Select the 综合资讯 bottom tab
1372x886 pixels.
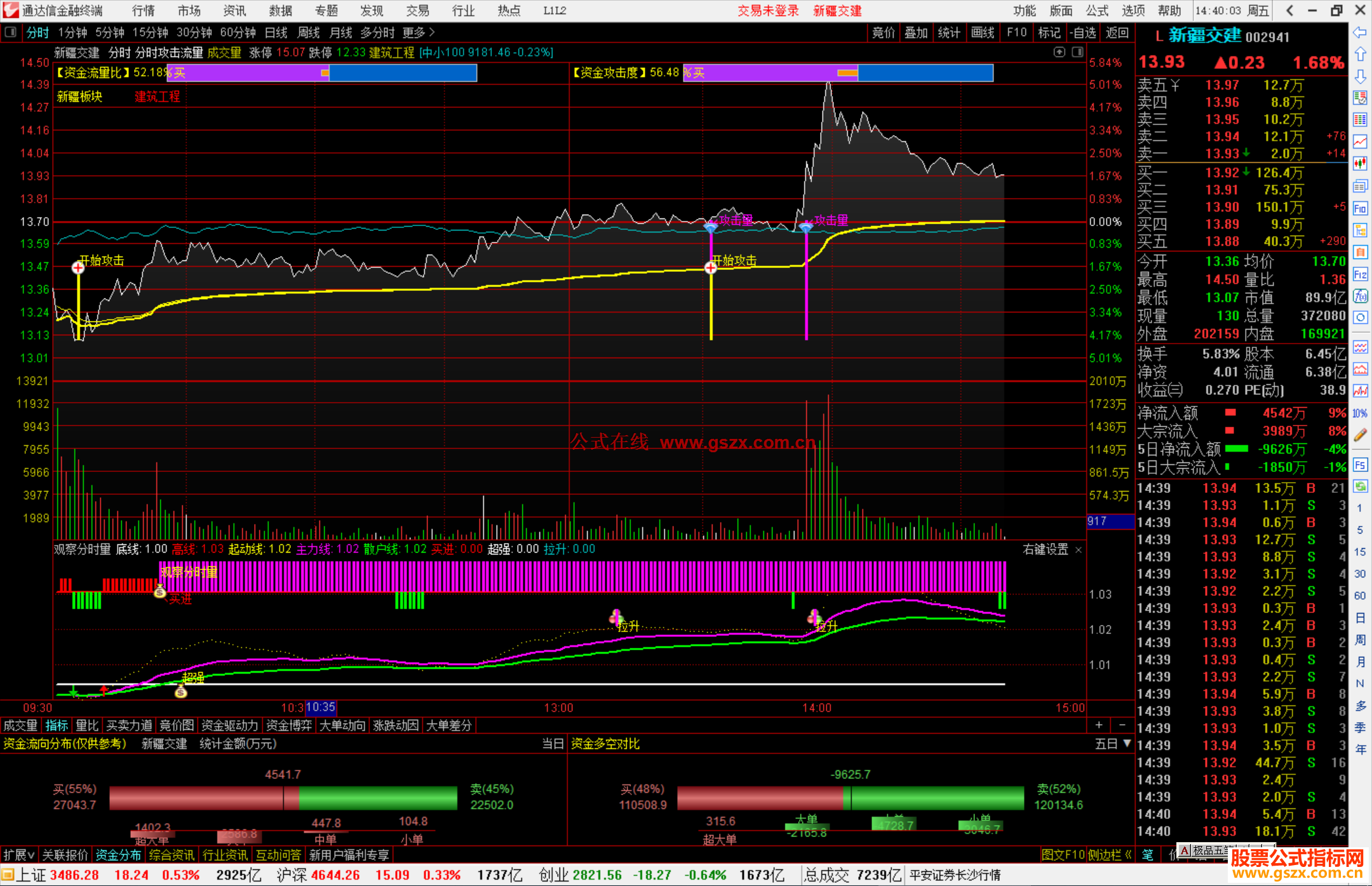click(x=171, y=855)
